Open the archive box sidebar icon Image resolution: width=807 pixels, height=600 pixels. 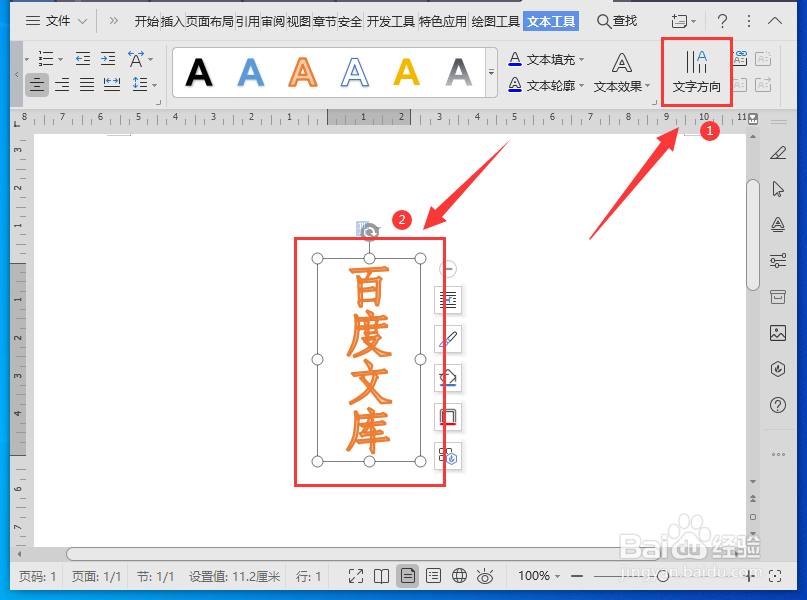pyautogui.click(x=778, y=297)
